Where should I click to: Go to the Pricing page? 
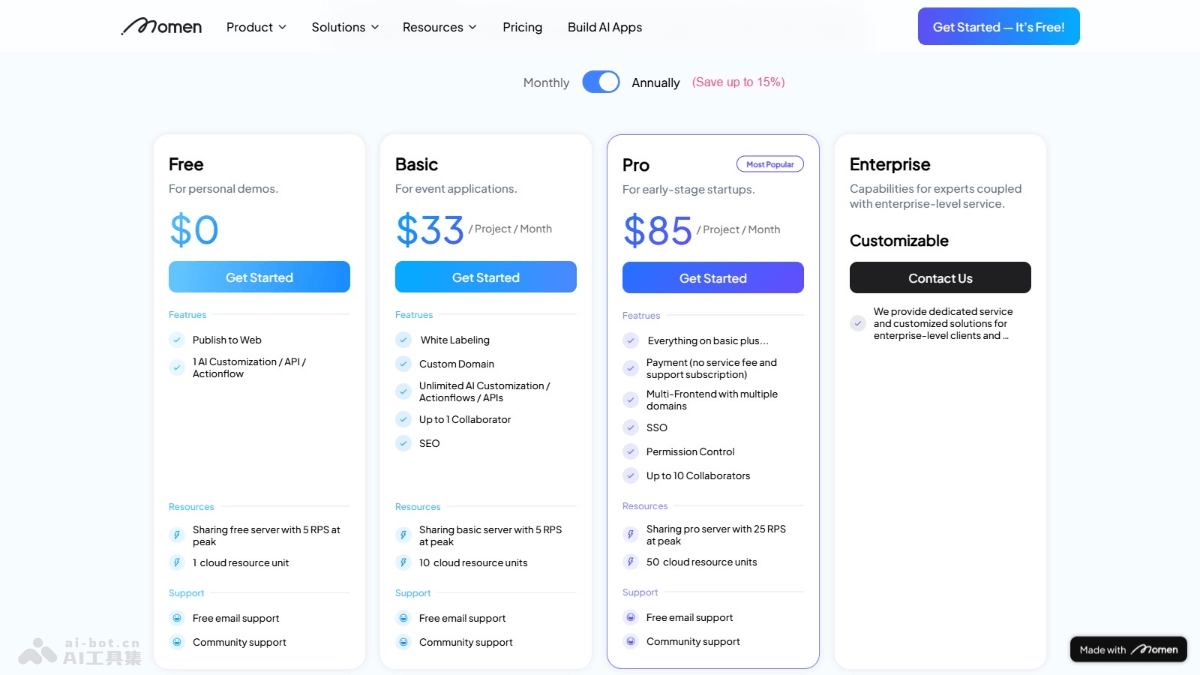tap(522, 27)
